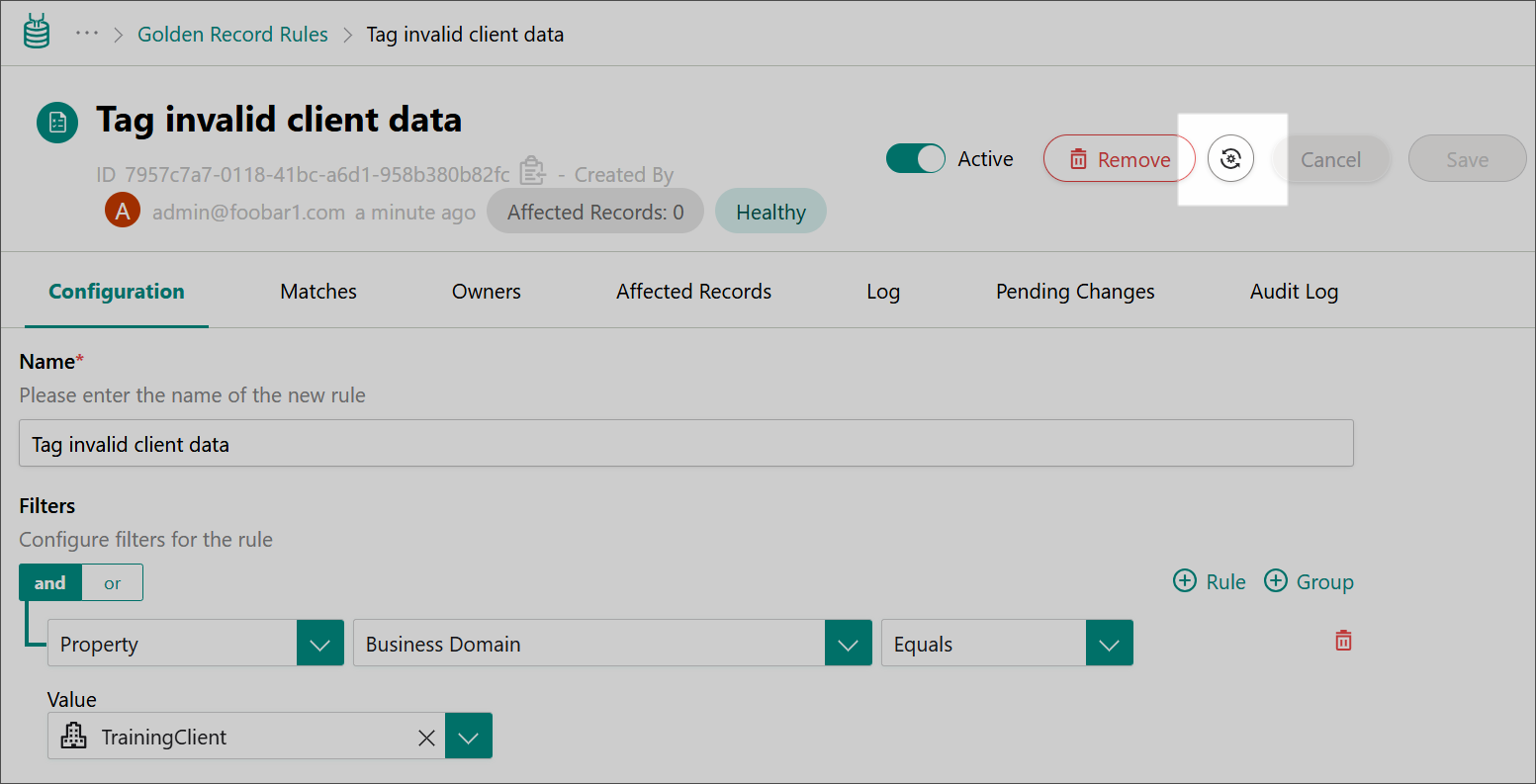Click the rule Name input field
Image resolution: width=1536 pixels, height=784 pixels.
[x=685, y=444]
